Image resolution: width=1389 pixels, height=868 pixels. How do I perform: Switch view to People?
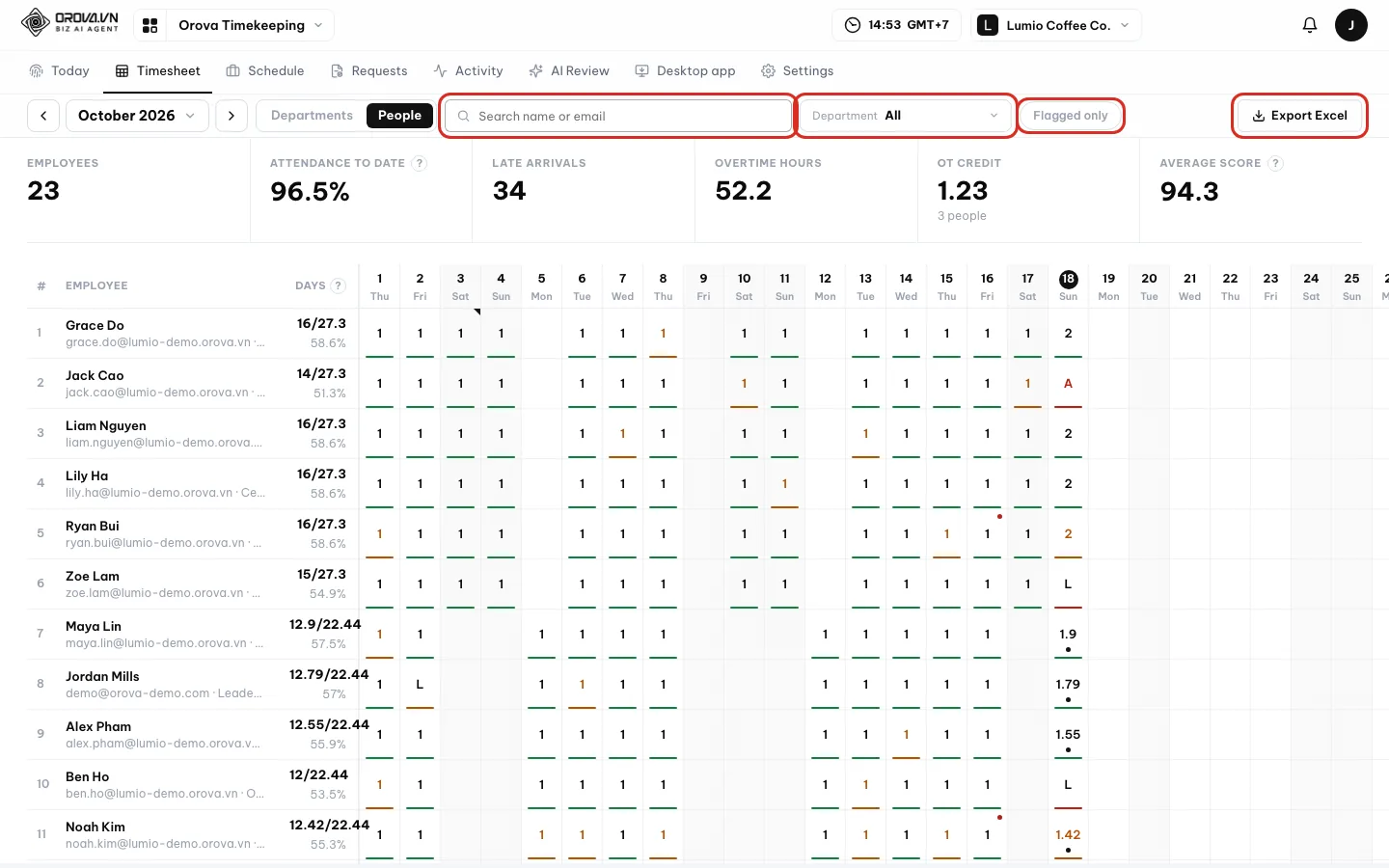(399, 116)
